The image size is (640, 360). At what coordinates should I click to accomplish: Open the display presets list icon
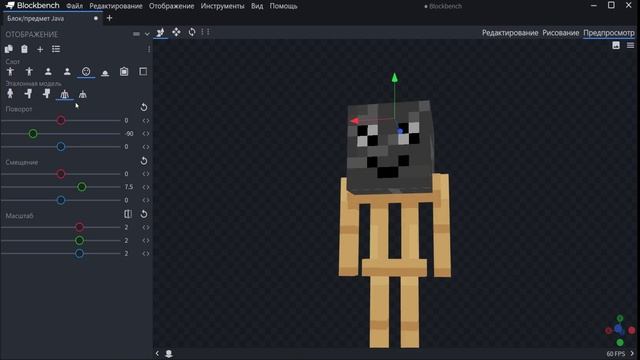point(56,49)
